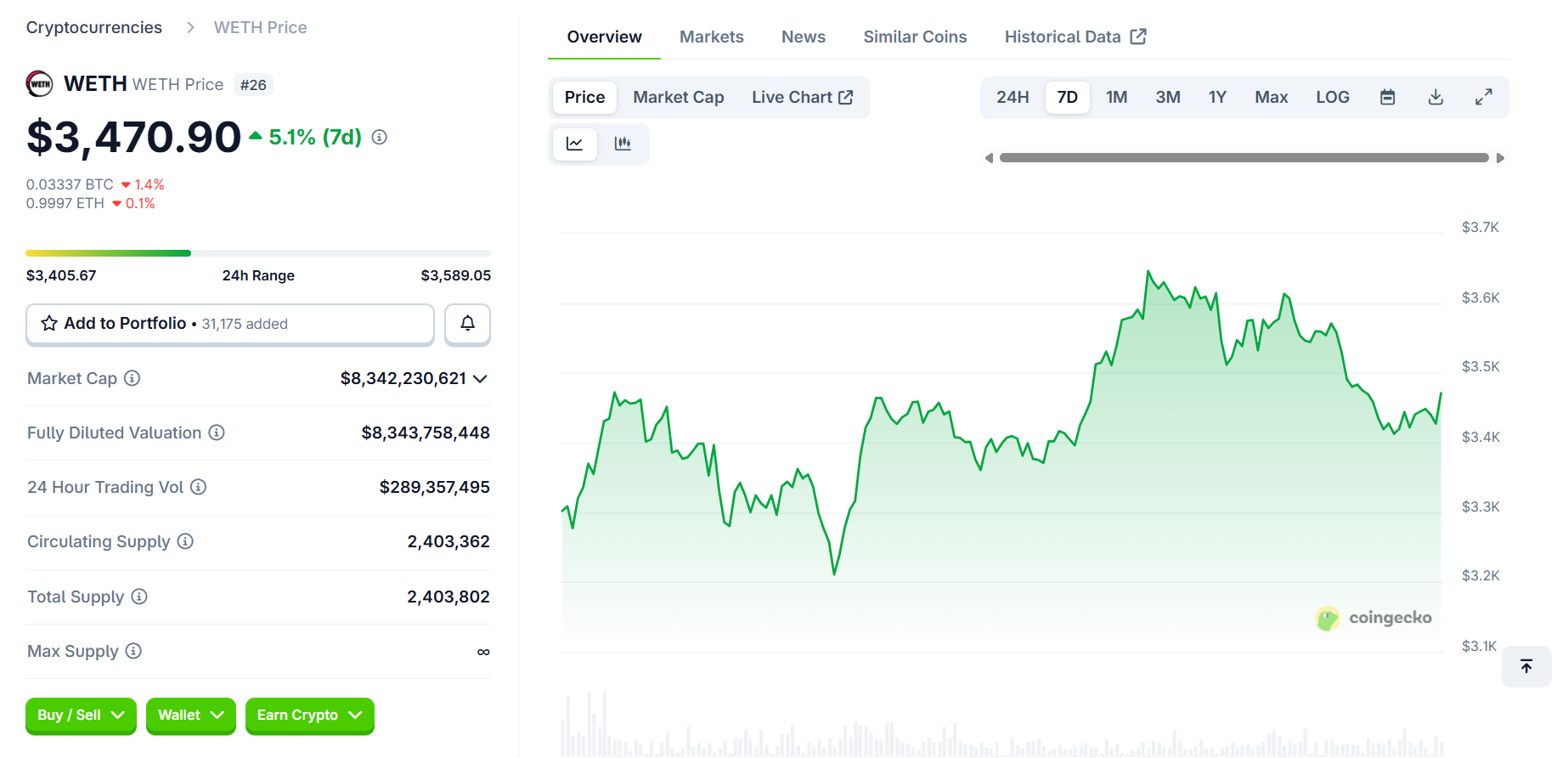Click the #26 rank badge
Viewport: 1568px width, 758px height.
click(253, 85)
